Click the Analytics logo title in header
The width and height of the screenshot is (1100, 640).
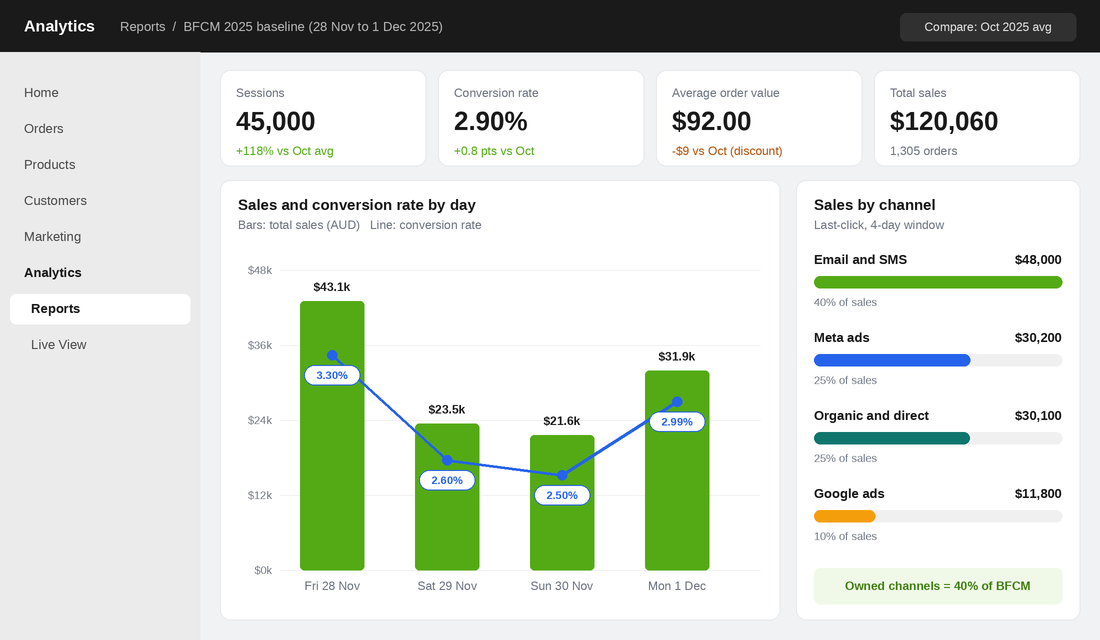click(60, 26)
